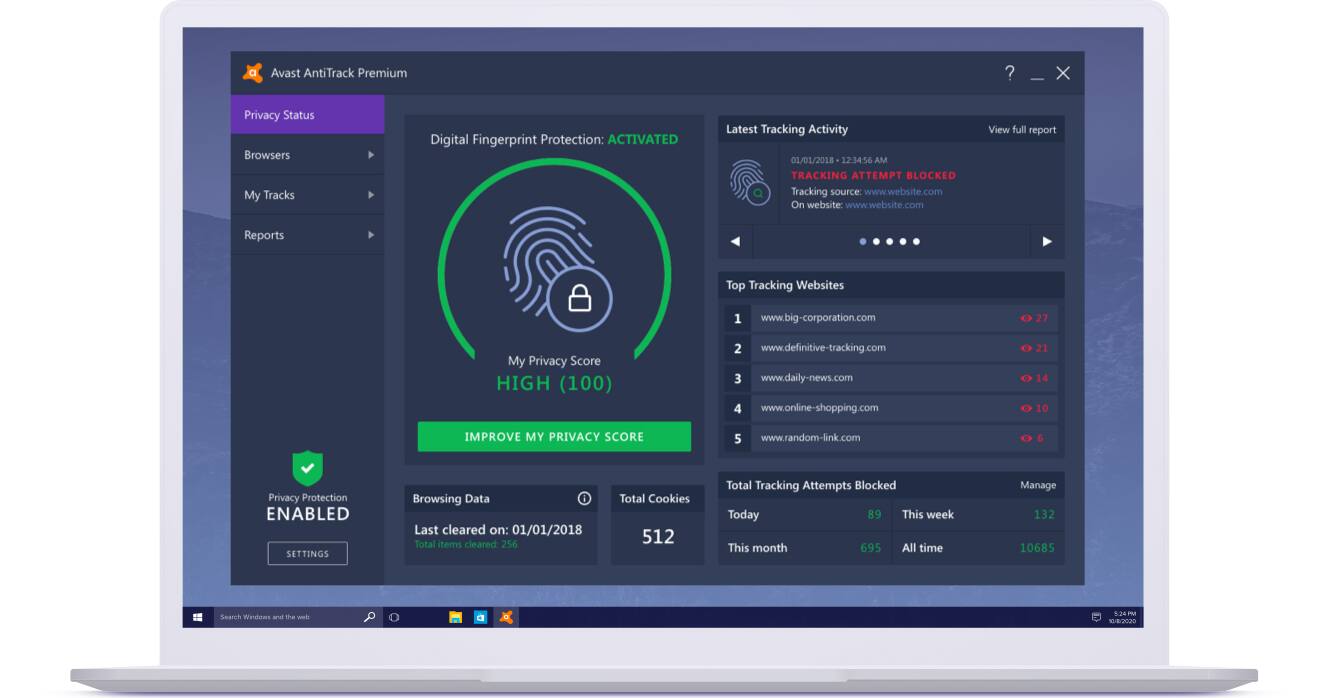Go to previous tracking activity with left arrow
This screenshot has height=698, width=1328.
(735, 241)
